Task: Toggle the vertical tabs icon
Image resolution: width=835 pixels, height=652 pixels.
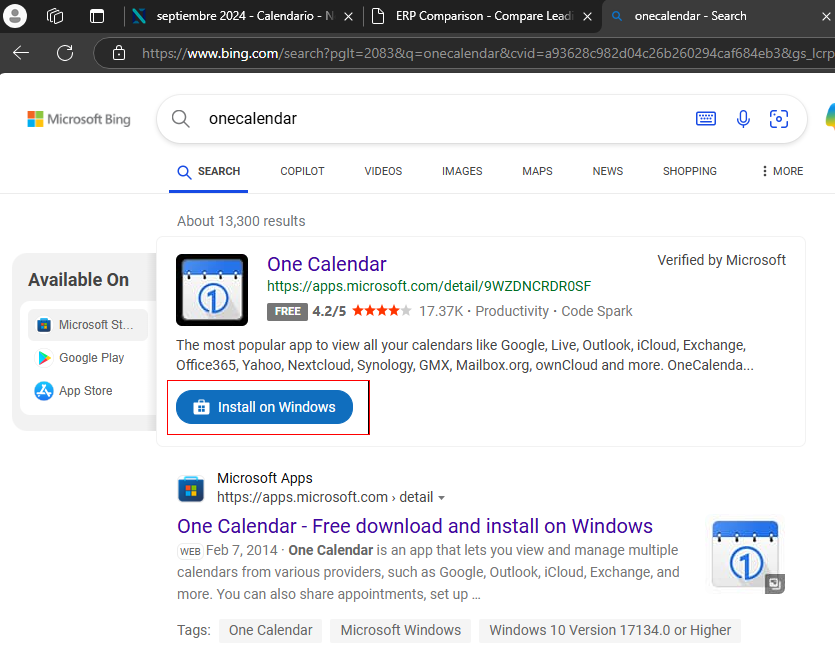Action: 97,16
